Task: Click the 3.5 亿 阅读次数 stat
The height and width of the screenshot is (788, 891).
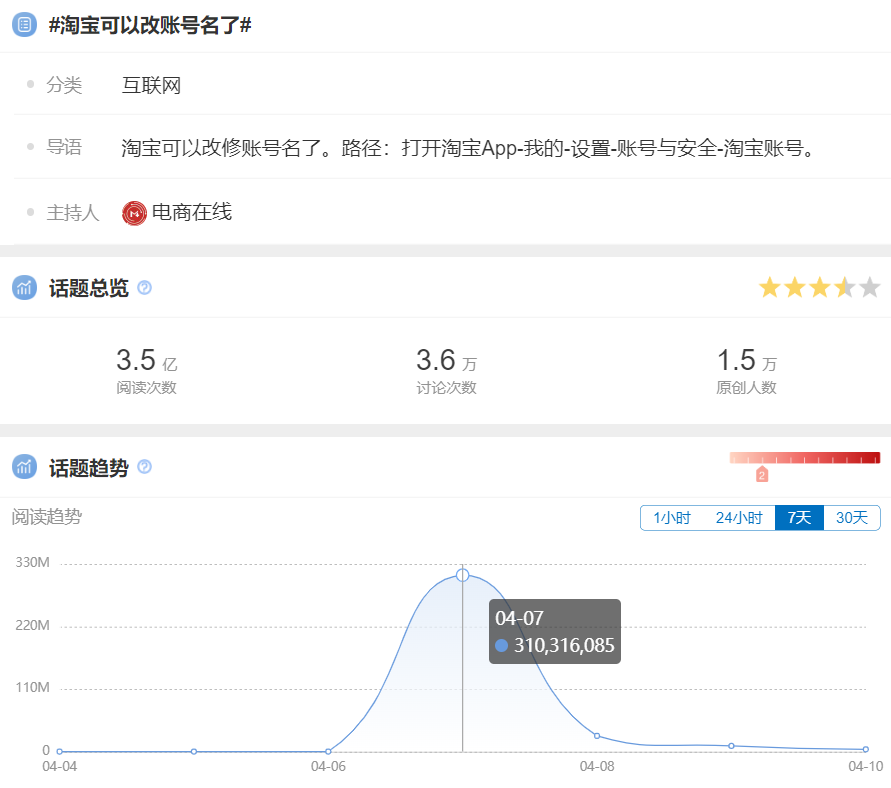Action: click(147, 370)
